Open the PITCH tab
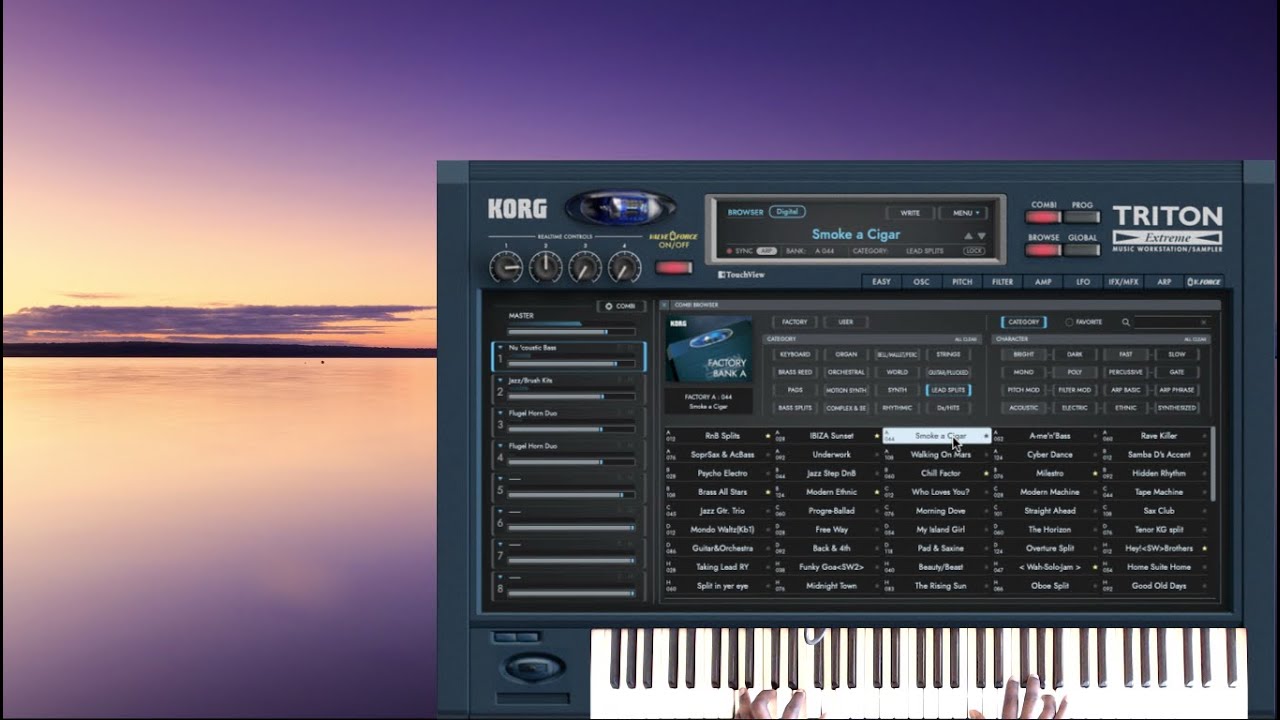The image size is (1280, 720). (962, 282)
